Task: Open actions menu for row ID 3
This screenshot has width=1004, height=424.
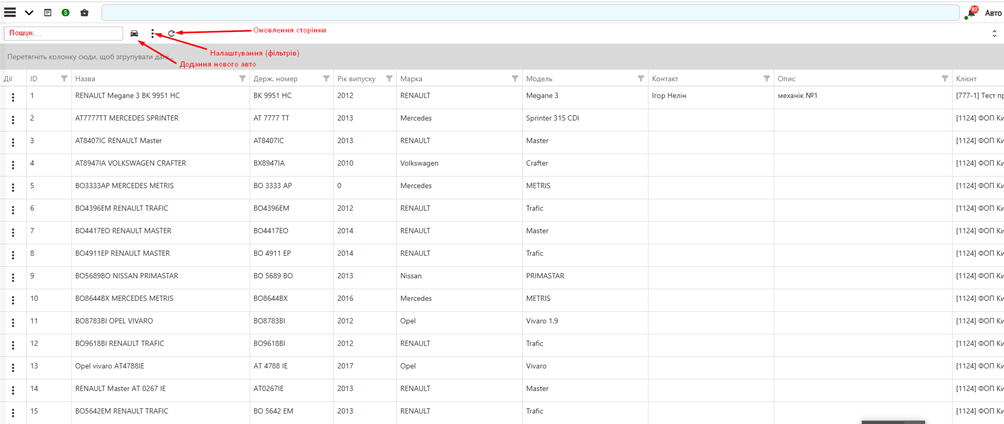Action: [13, 142]
